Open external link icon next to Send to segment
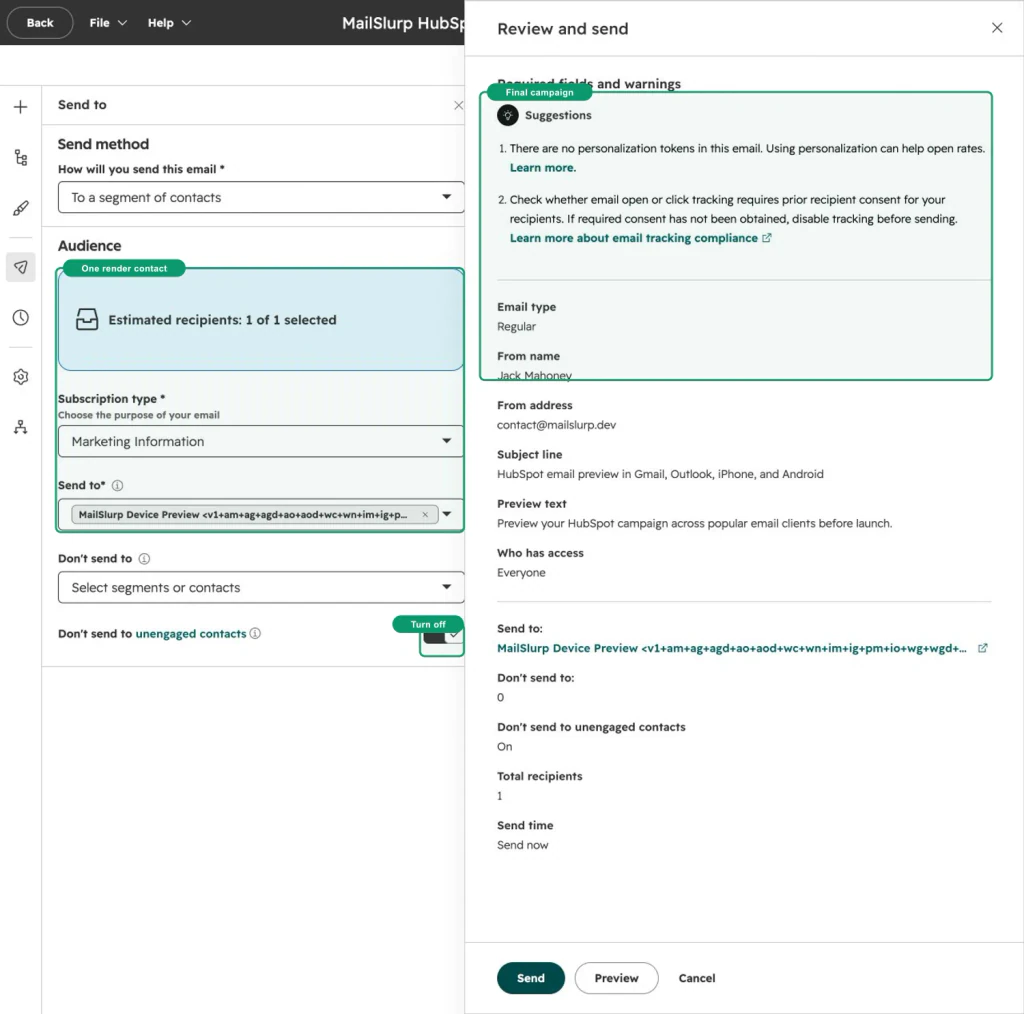 pos(982,648)
